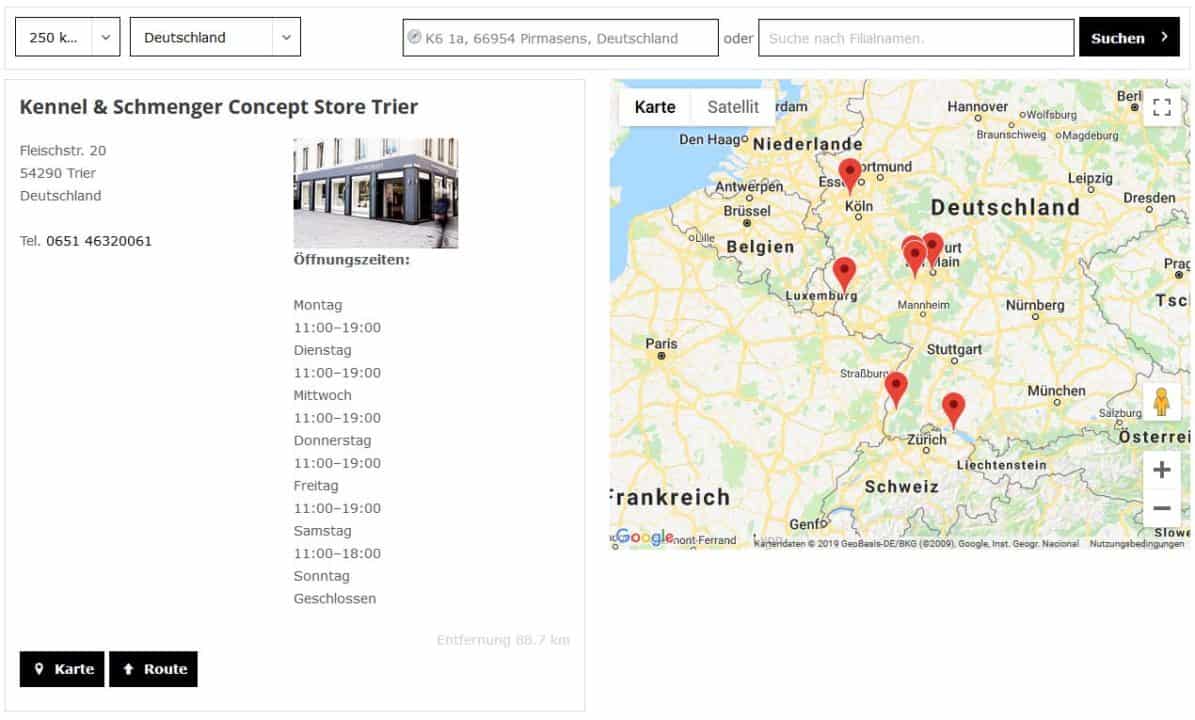Viewport: 1195px width, 720px height.
Task: Select the rightmost marker near Frankfurt am Main
Action: click(933, 248)
